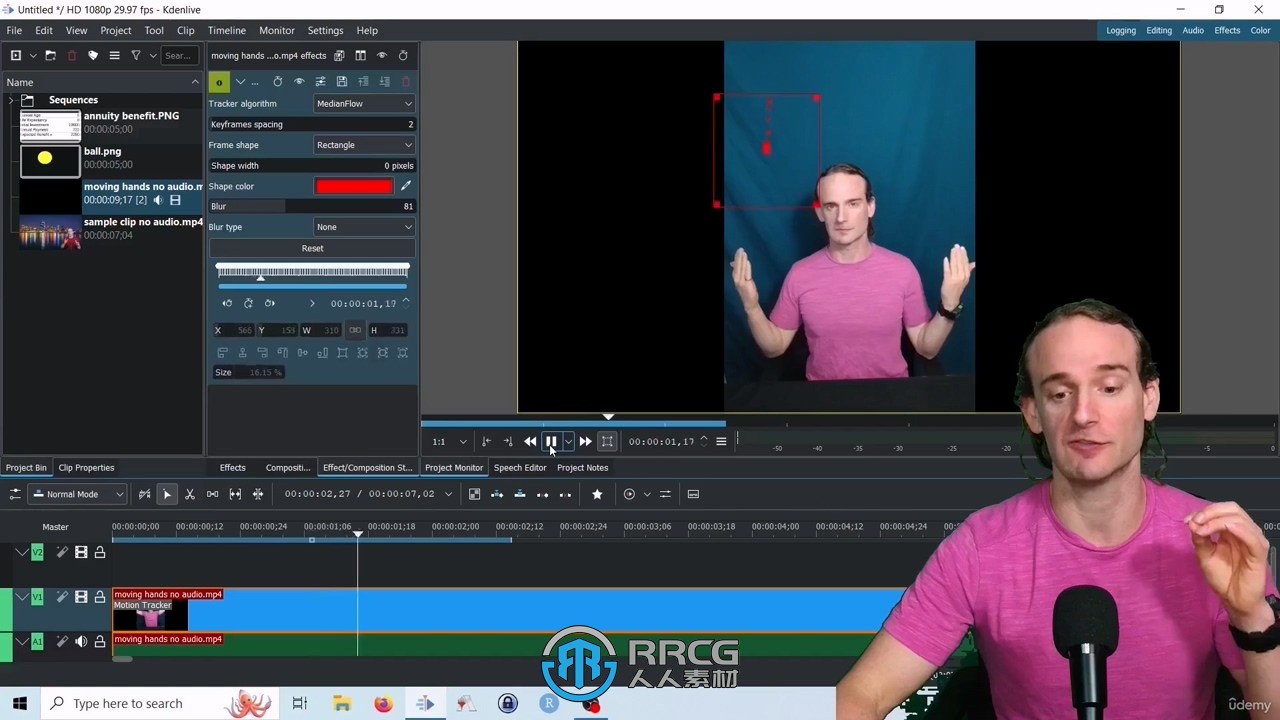Click the favorite effects star icon
This screenshot has height=720, width=1280.
[597, 494]
